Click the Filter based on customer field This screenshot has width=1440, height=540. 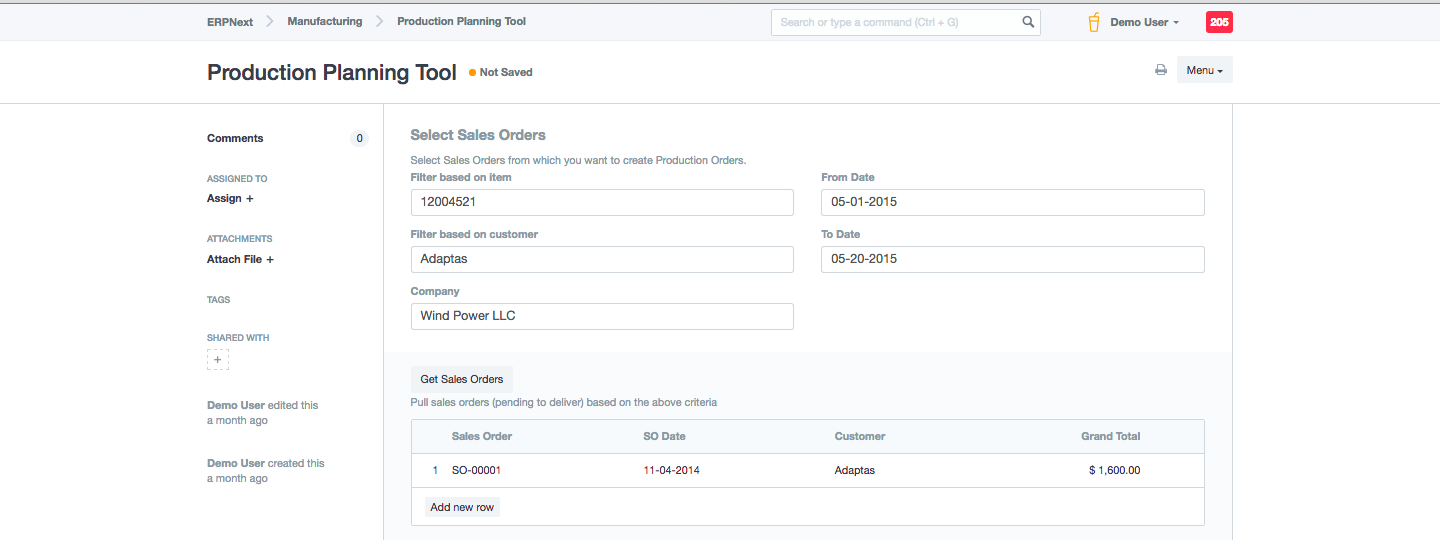coord(602,259)
